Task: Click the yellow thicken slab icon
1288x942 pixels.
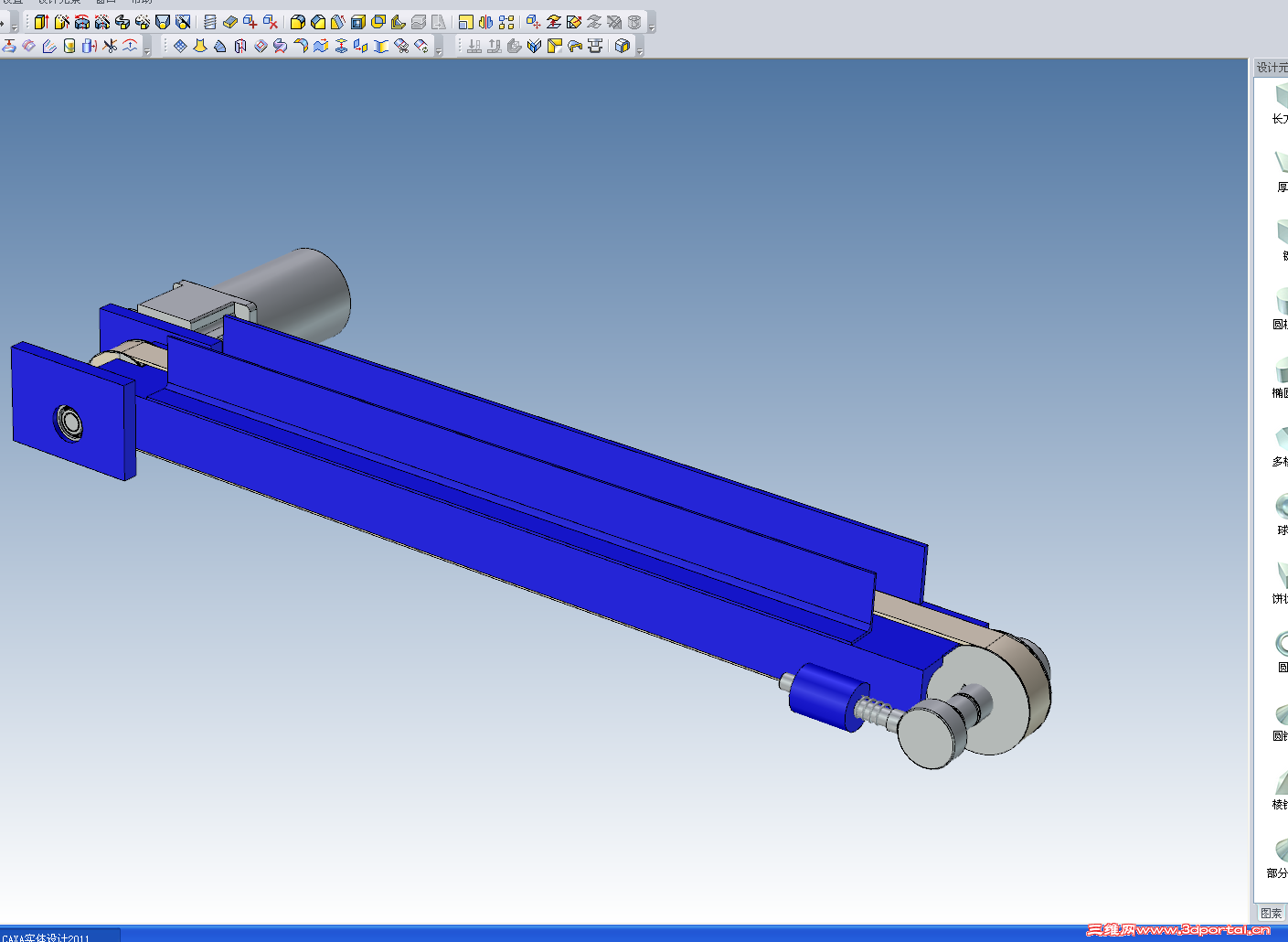Action: pyautogui.click(x=229, y=22)
